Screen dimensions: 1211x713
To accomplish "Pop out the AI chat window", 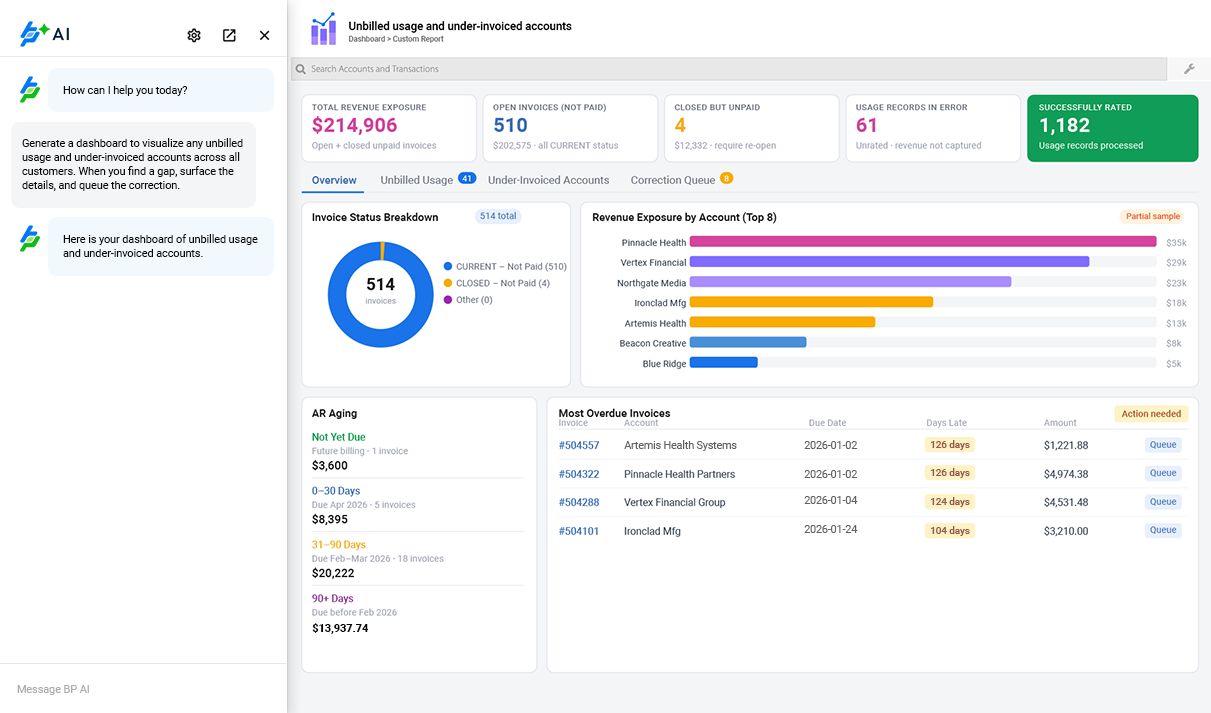I will click(229, 35).
